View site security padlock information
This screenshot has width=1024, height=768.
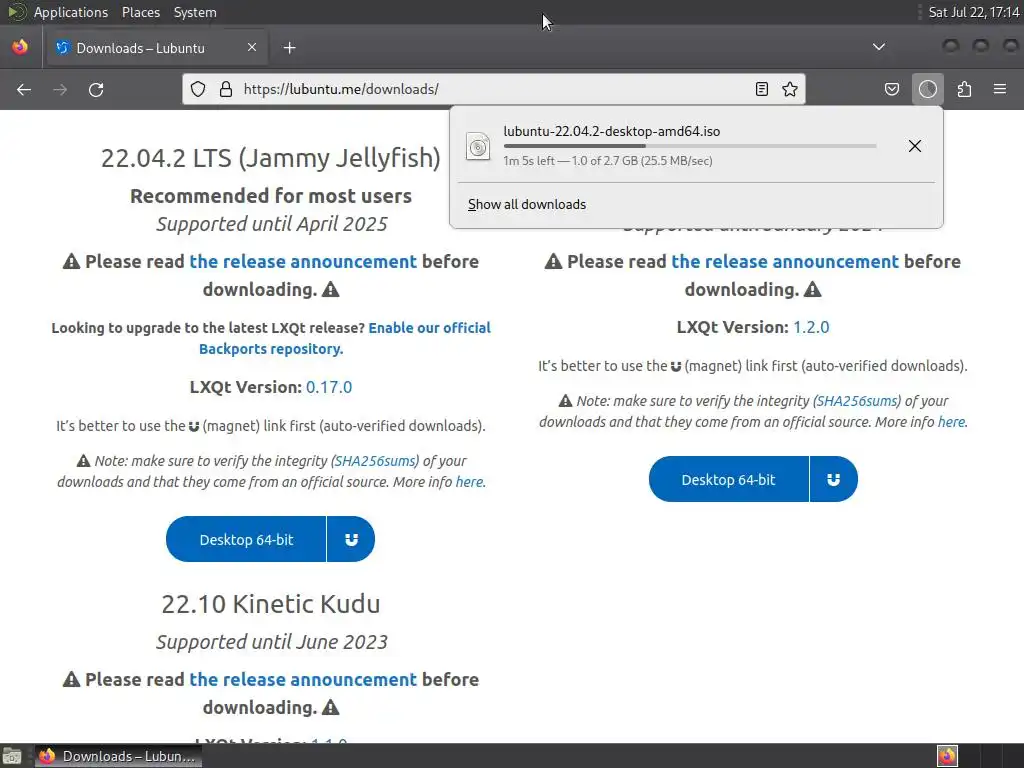(226, 89)
